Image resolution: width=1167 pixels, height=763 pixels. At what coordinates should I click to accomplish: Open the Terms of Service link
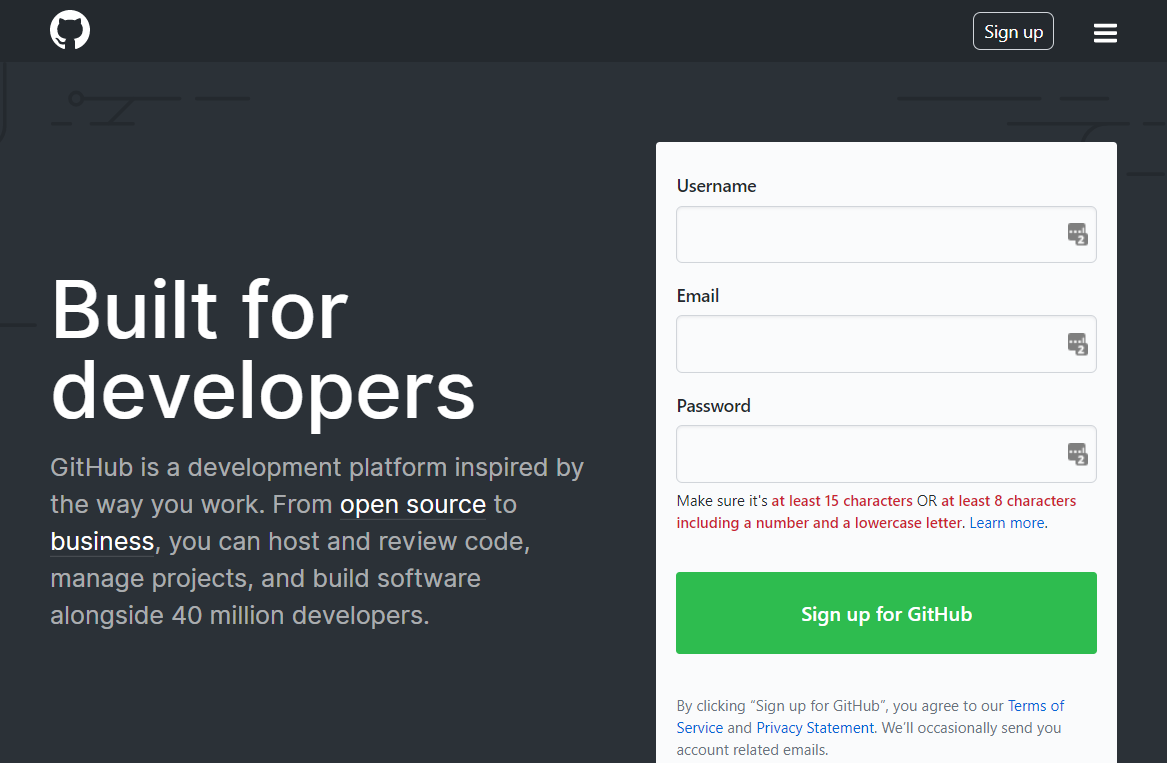pos(1036,706)
